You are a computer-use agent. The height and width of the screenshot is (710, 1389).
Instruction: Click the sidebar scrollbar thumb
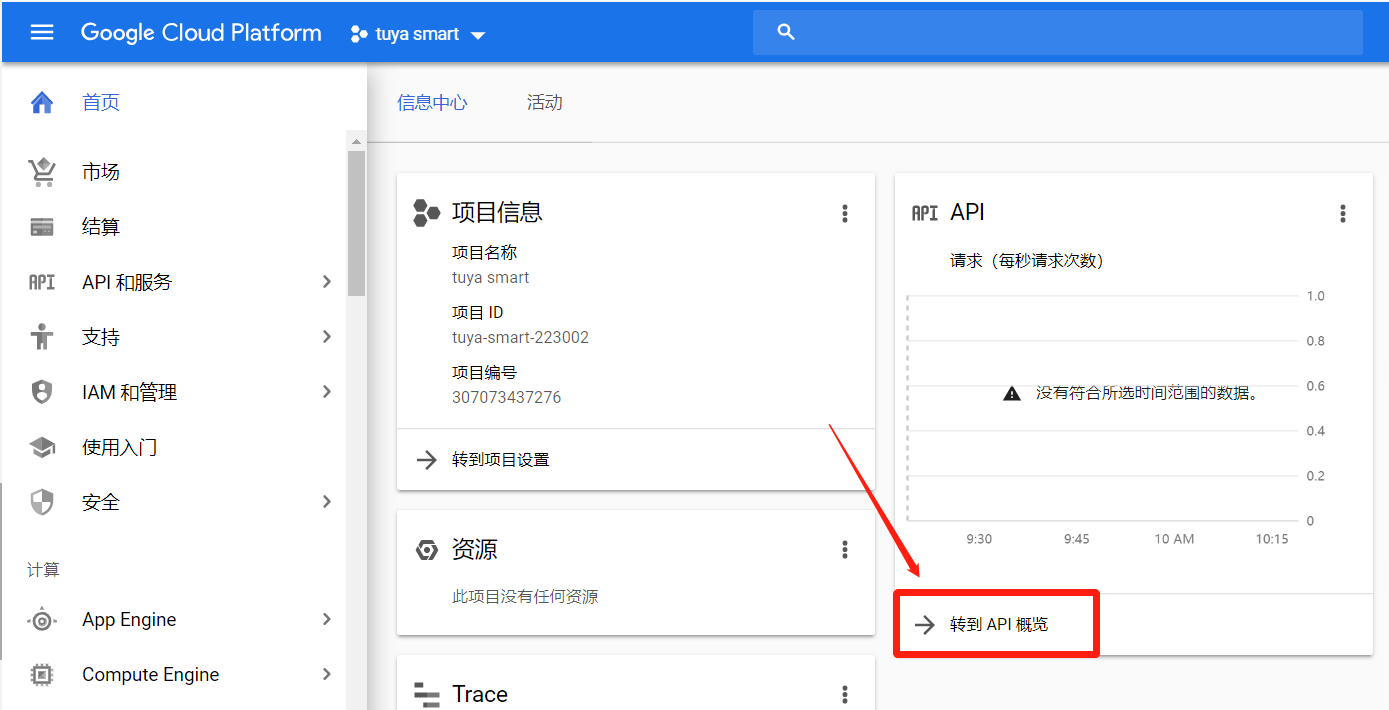356,224
